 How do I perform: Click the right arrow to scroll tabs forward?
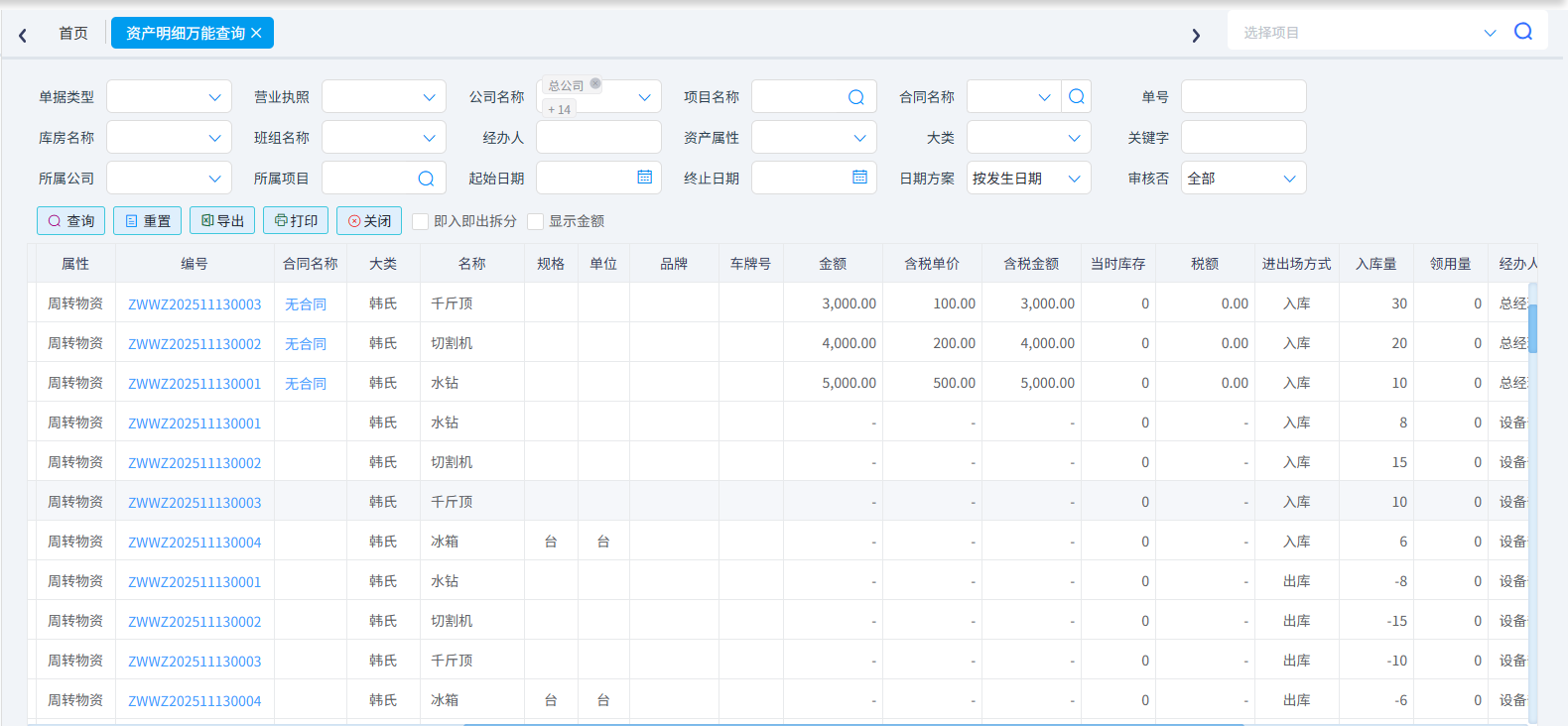[1196, 36]
